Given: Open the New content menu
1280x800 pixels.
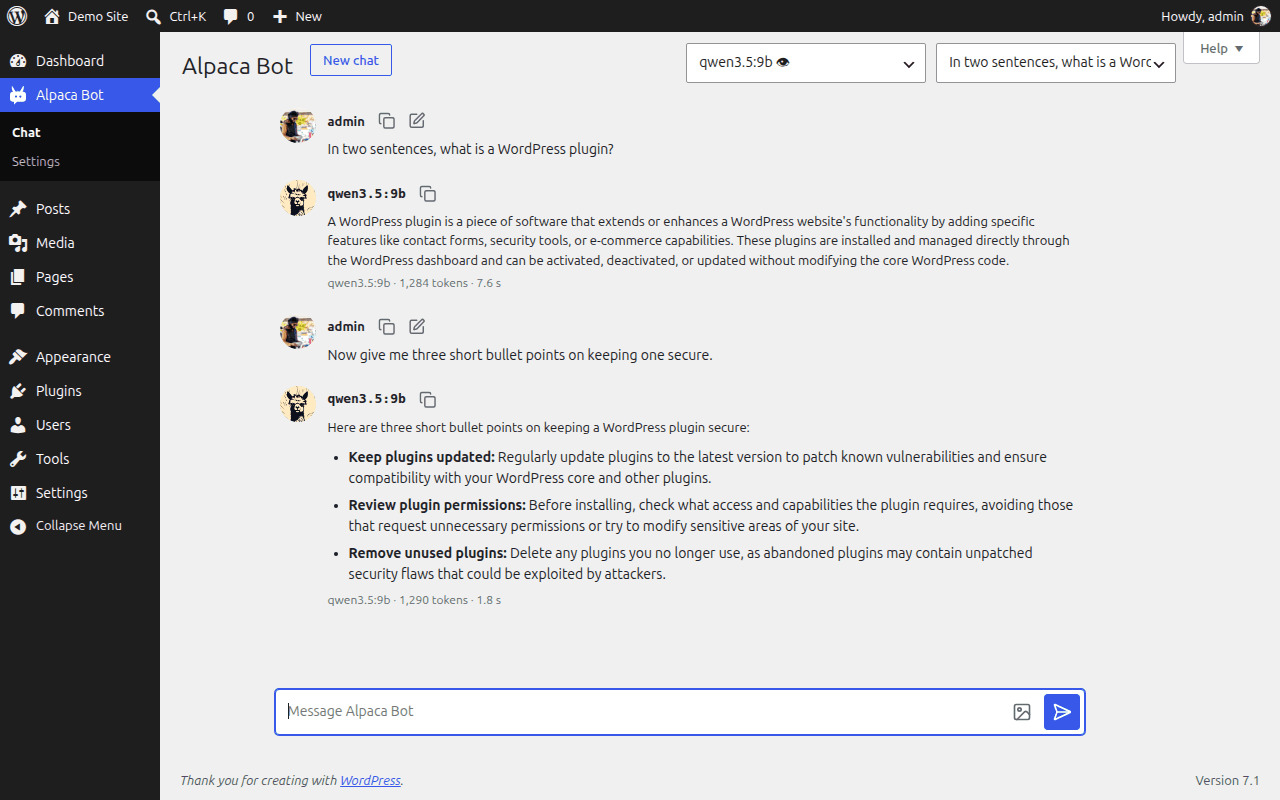Looking at the screenshot, I should 297,16.
